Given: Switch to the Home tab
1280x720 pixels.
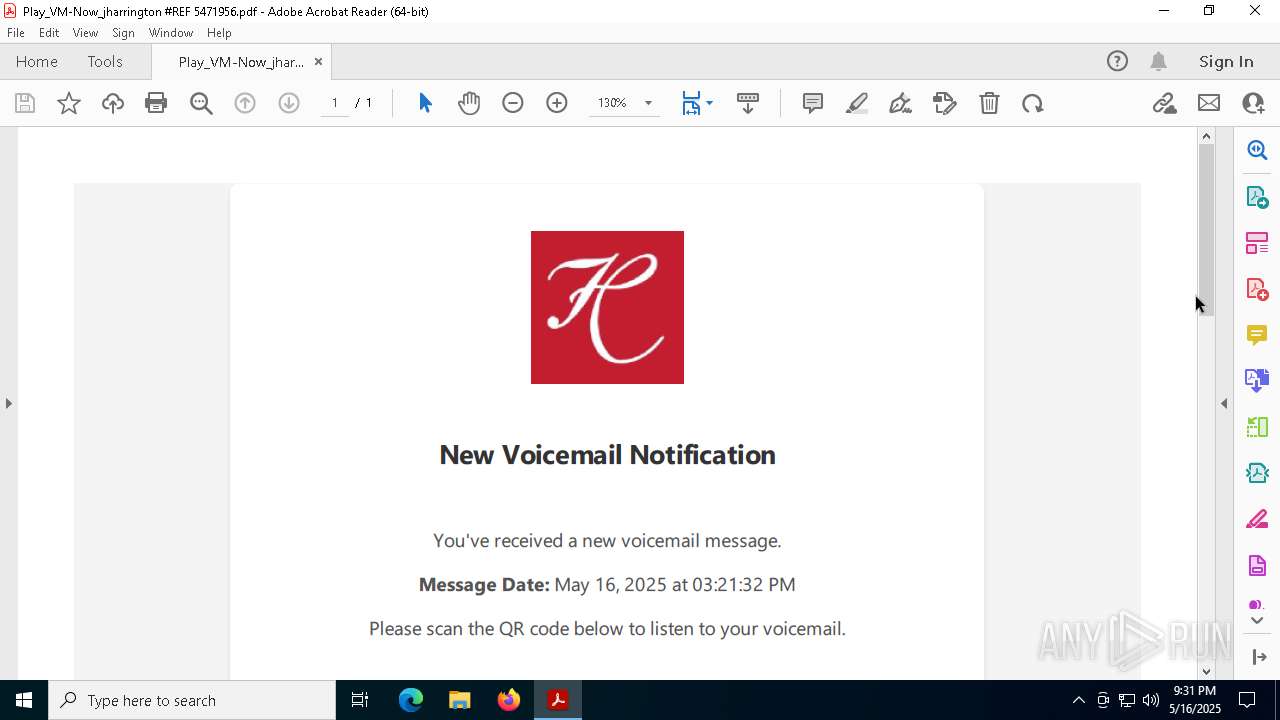Looking at the screenshot, I should tap(37, 61).
